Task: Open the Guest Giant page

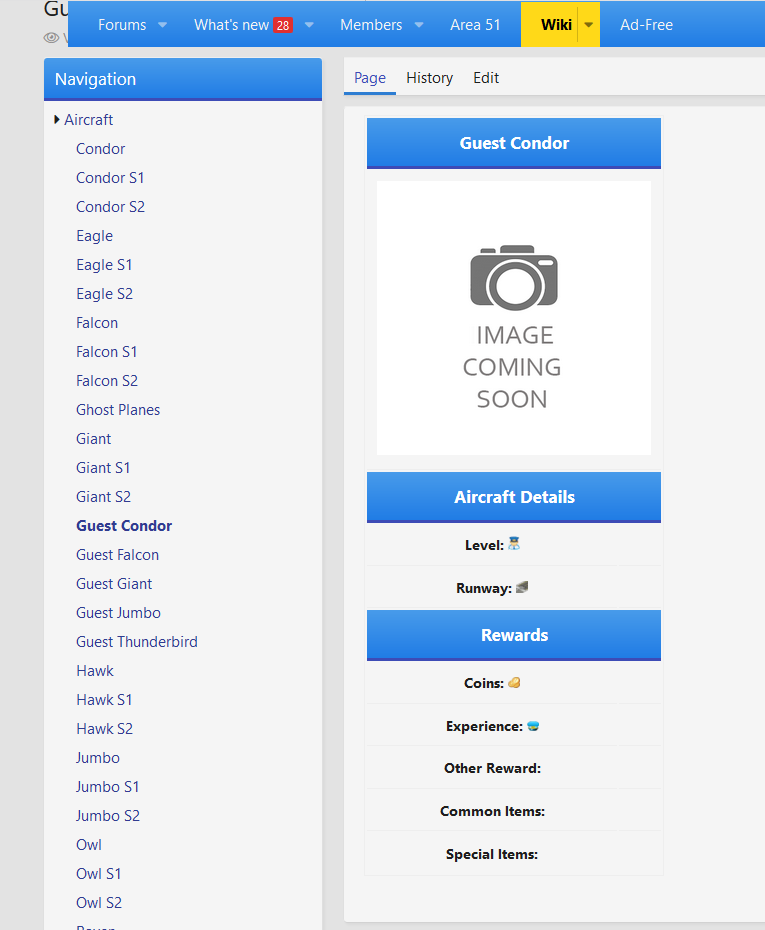Action: (x=114, y=584)
